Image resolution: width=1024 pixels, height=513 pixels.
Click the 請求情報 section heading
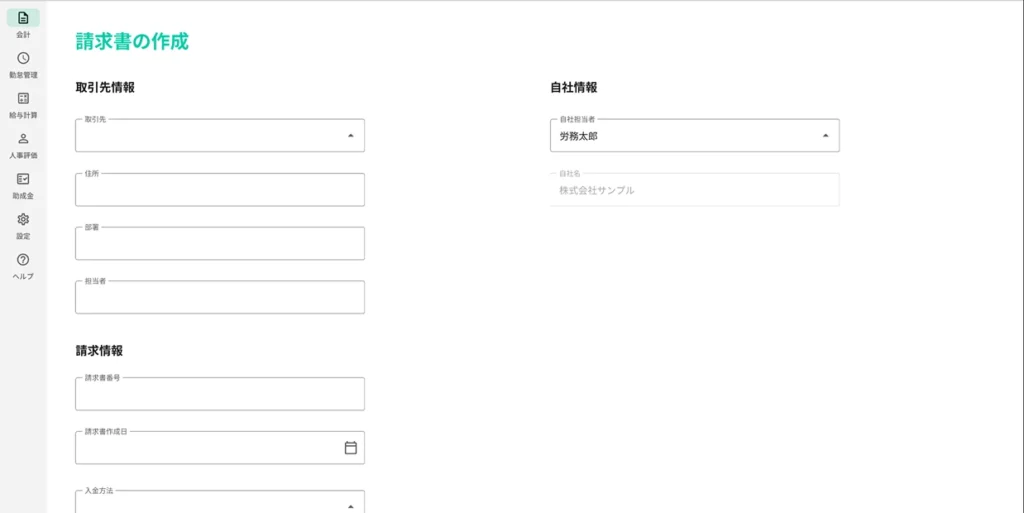pyautogui.click(x=99, y=351)
